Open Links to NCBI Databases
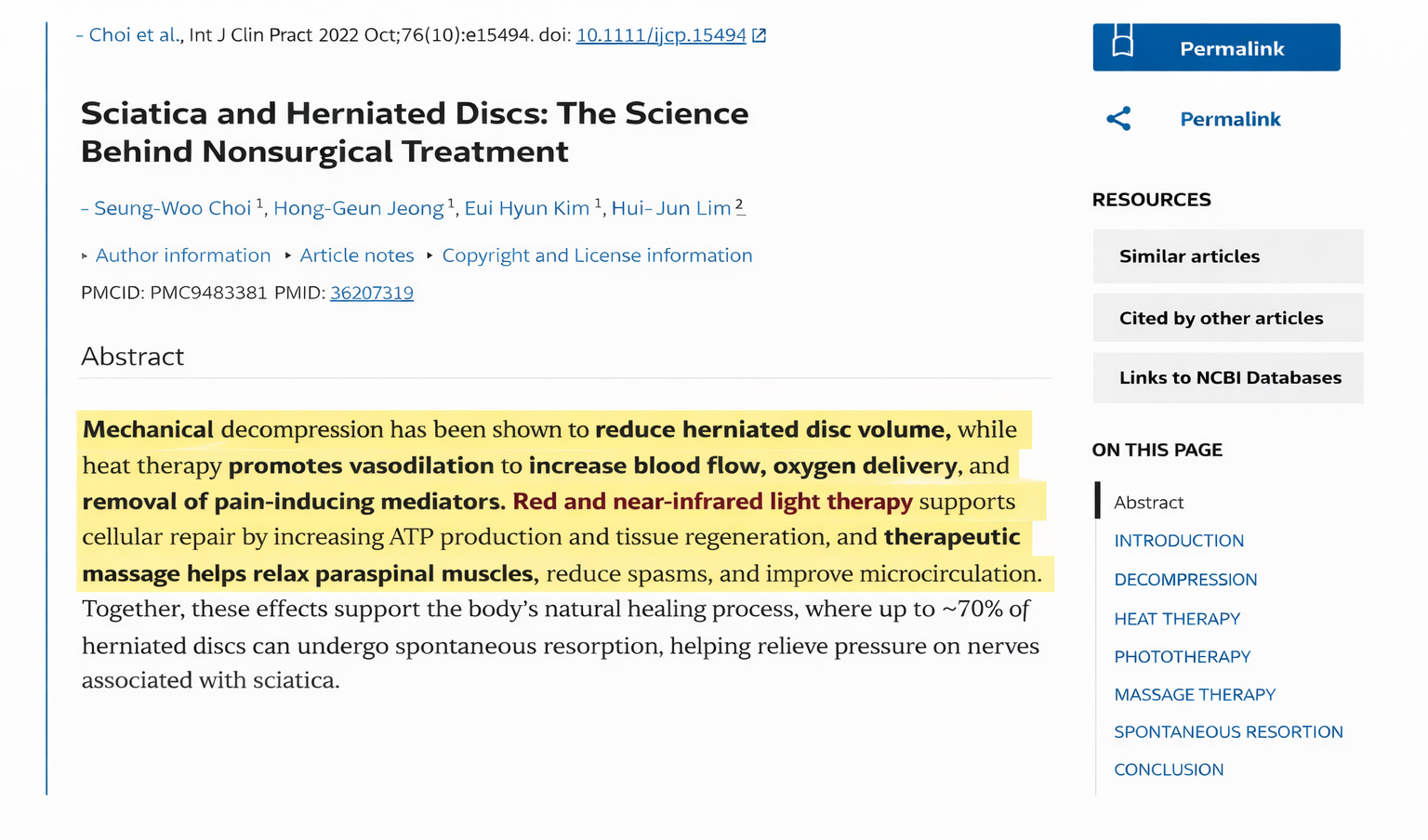The image size is (1428, 840). point(1228,377)
